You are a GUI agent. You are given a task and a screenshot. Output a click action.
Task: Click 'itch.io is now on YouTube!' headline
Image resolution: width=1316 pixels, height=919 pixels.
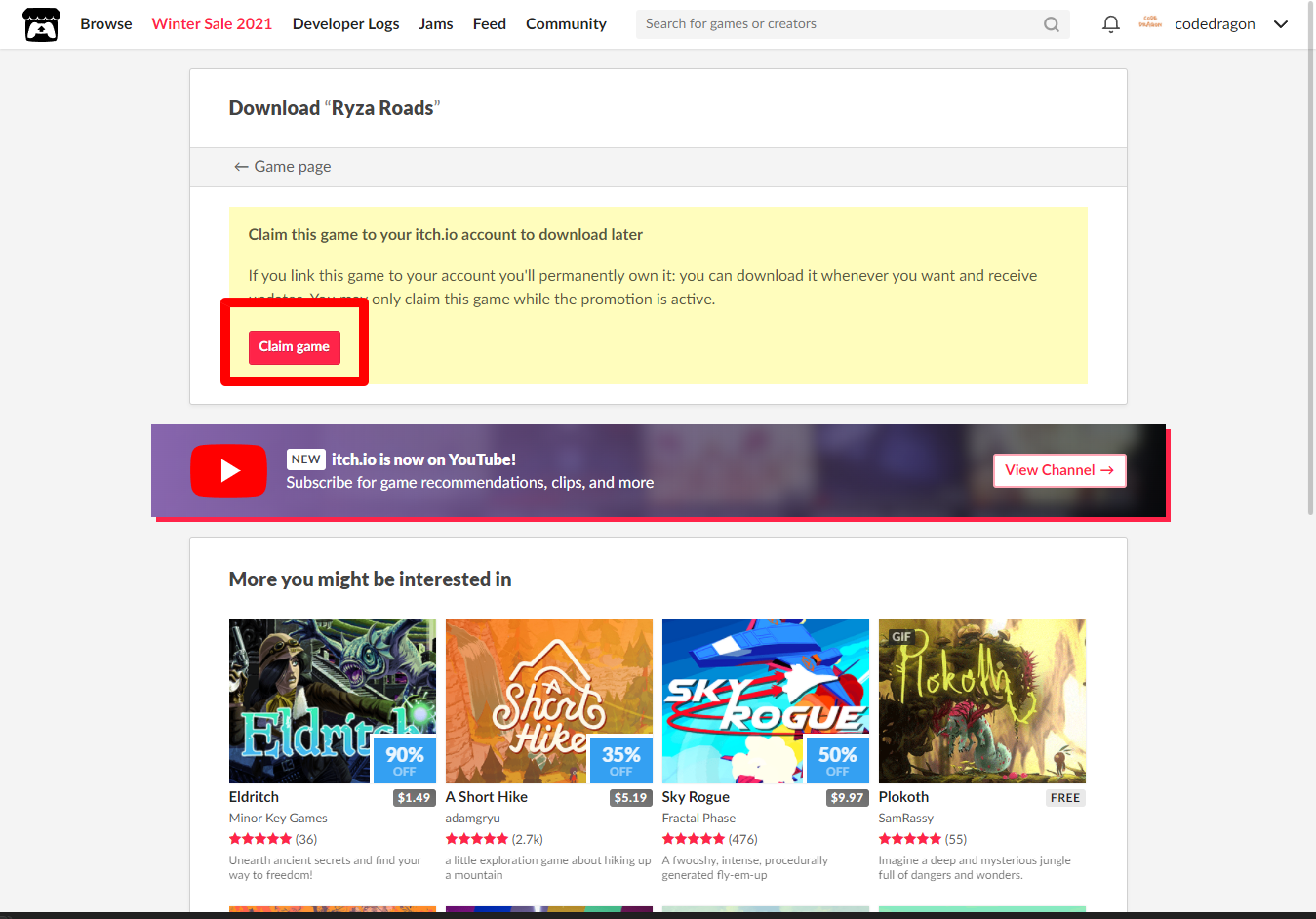423,459
